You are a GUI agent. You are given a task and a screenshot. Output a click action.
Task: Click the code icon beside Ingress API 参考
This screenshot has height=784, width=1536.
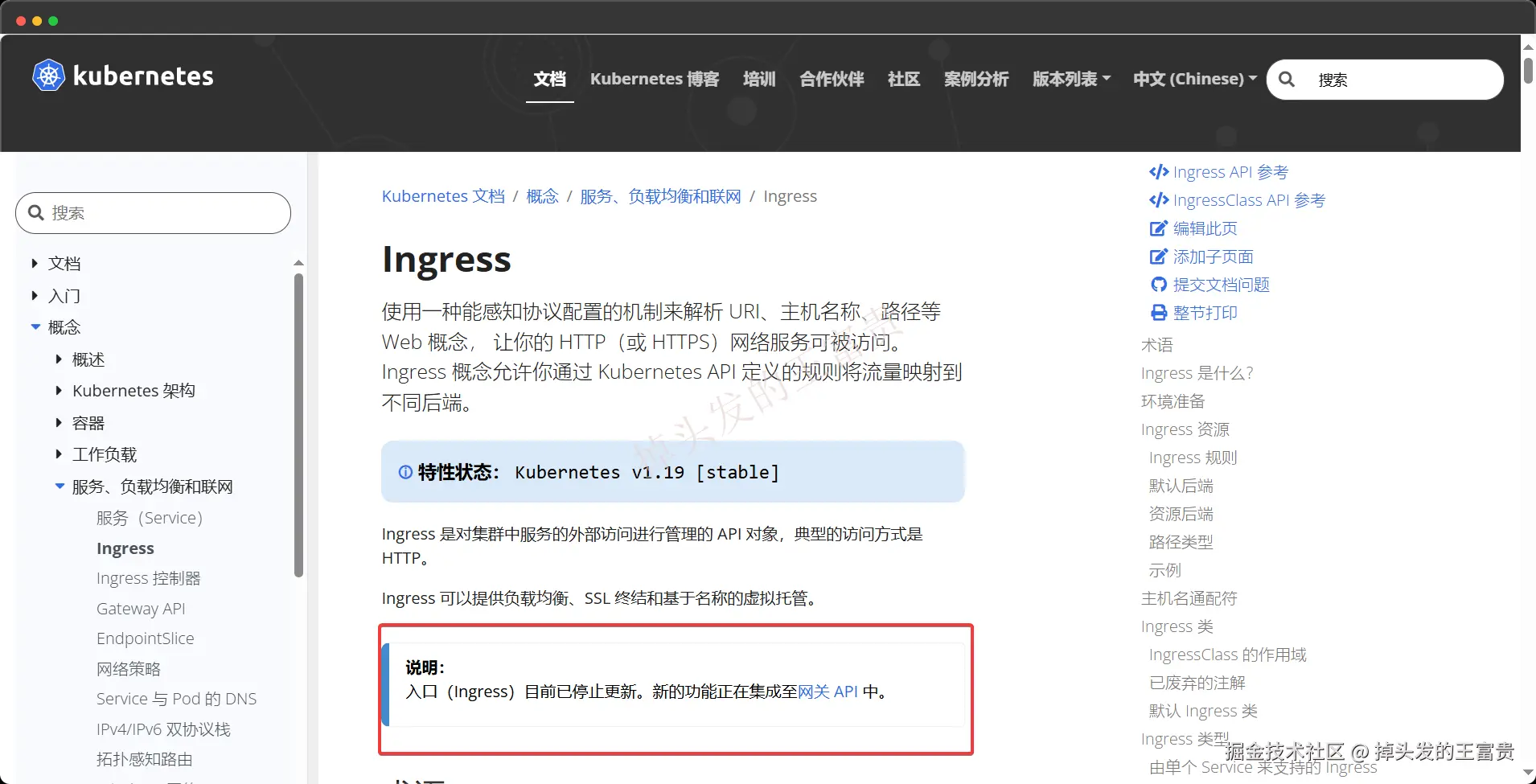pyautogui.click(x=1158, y=172)
